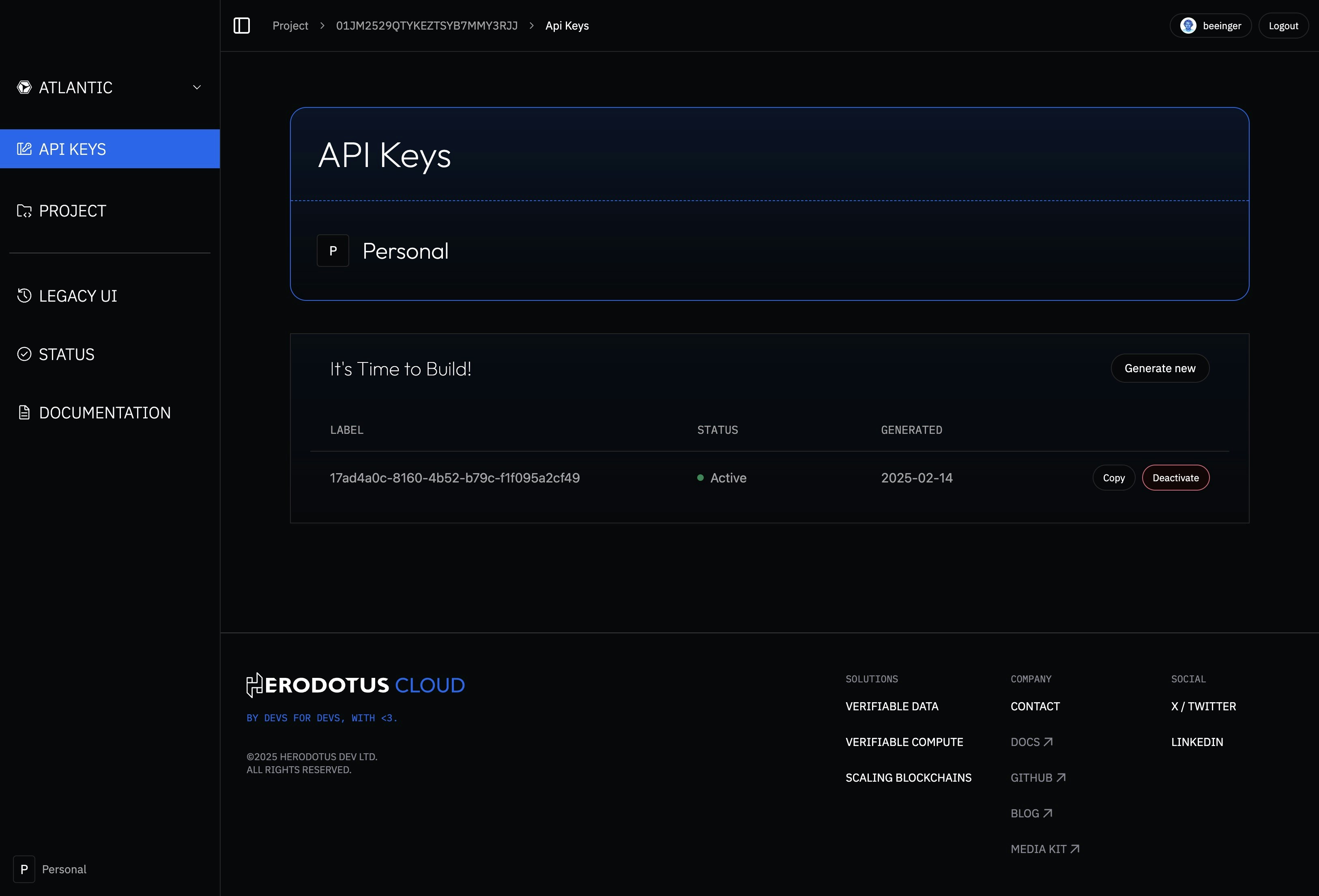Select the 01JM2529QTYKEZTSYB7MMY3RJJ breadcrumb
This screenshot has height=896, width=1319.
click(x=426, y=26)
